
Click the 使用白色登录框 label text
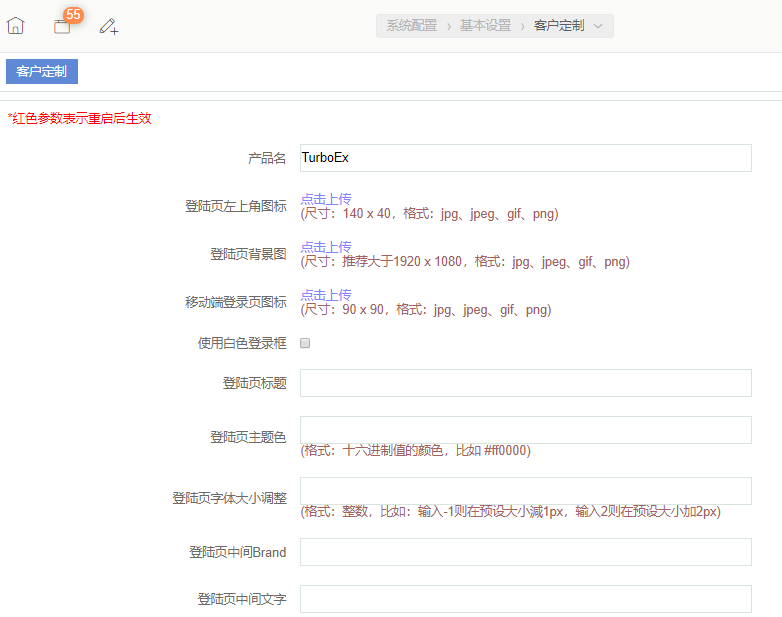coord(242,343)
